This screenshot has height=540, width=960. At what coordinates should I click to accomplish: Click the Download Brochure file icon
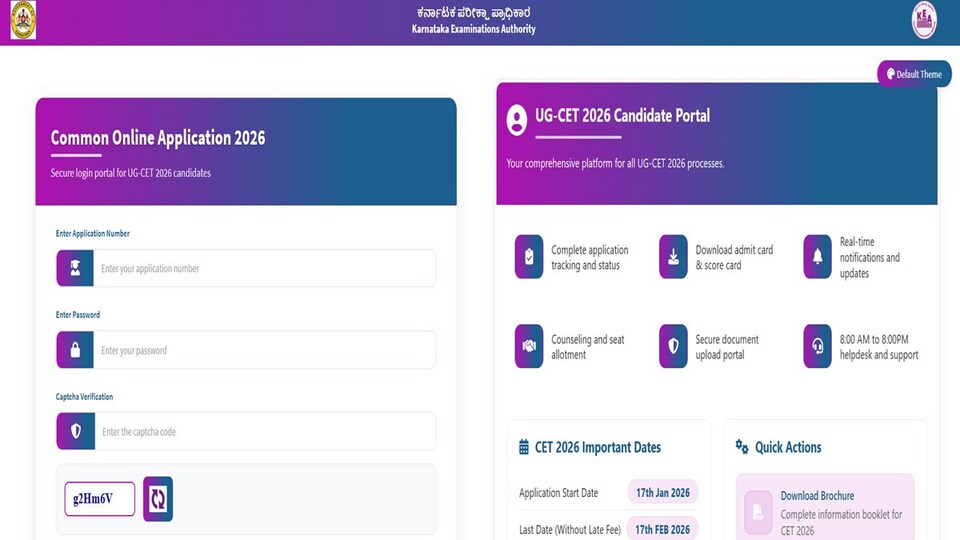point(758,512)
